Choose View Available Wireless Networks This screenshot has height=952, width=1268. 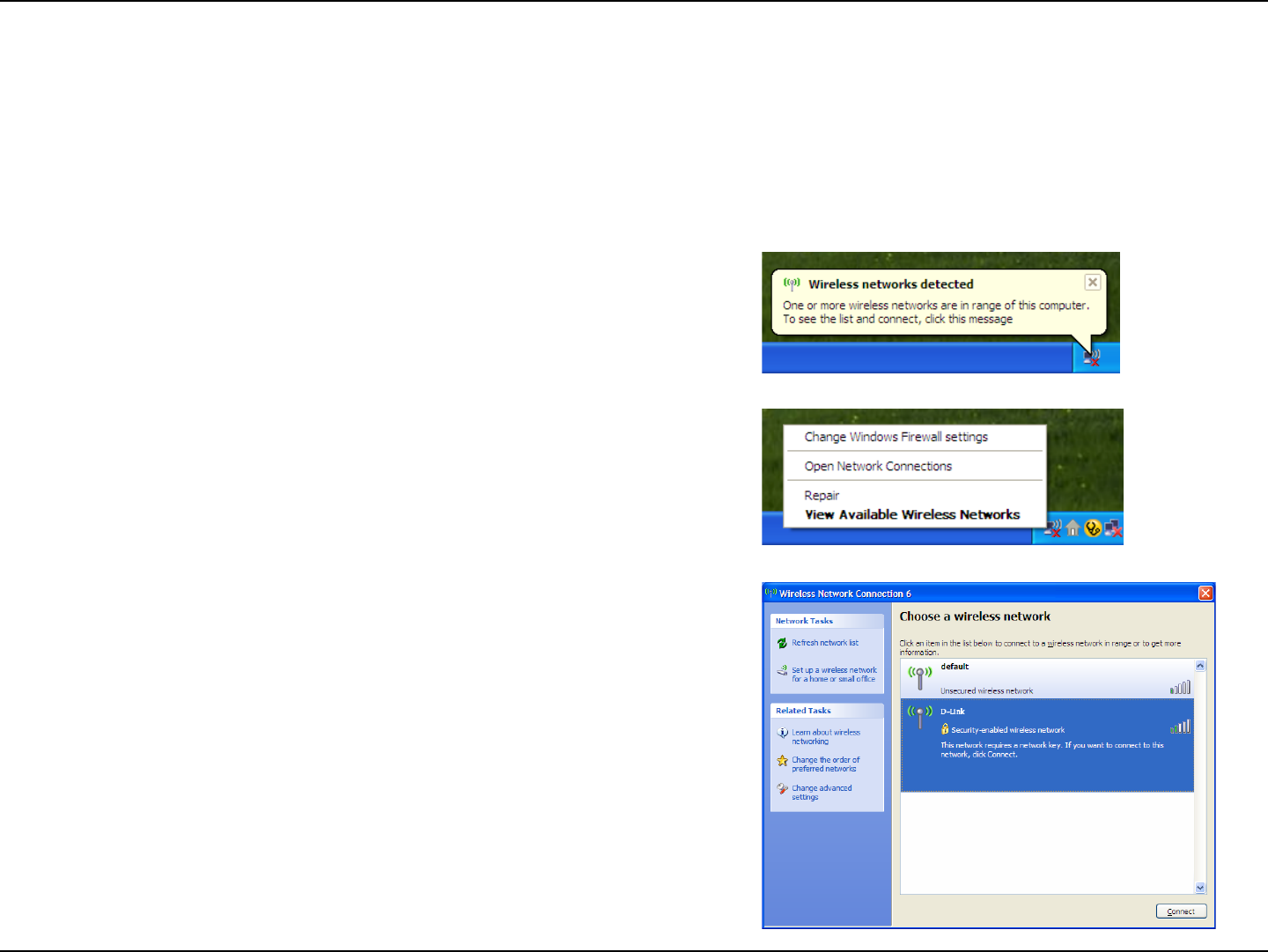(x=912, y=514)
